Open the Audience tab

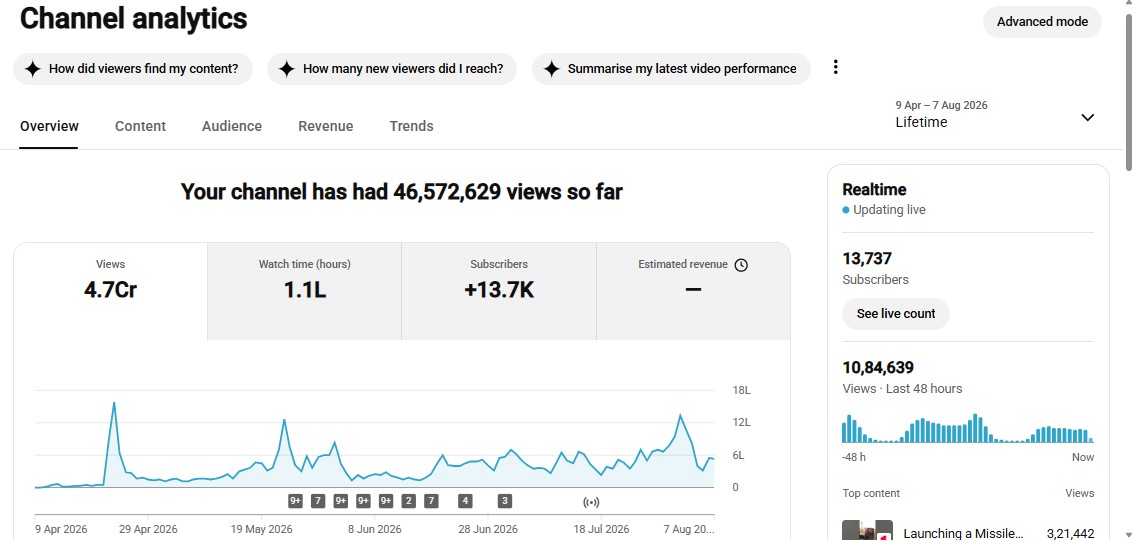[232, 126]
